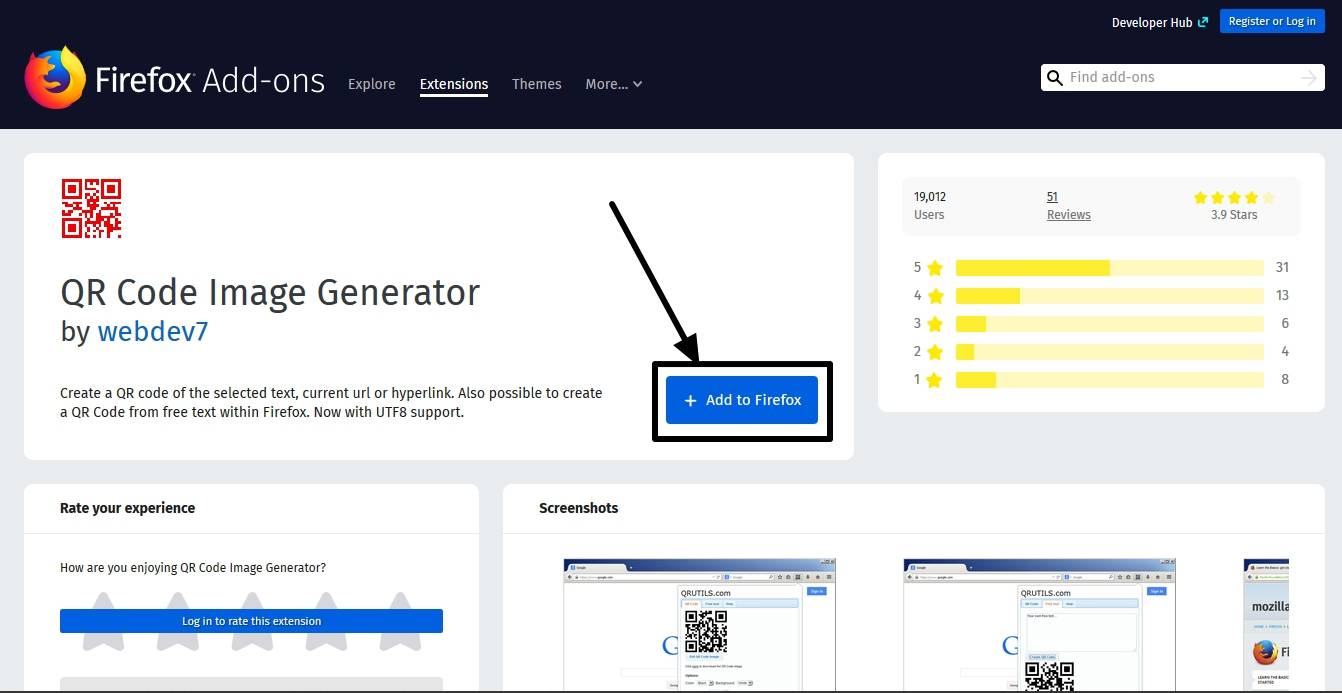This screenshot has height=693, width=1342.
Task: Click the 8 one-star review count
Action: coord(1285,380)
